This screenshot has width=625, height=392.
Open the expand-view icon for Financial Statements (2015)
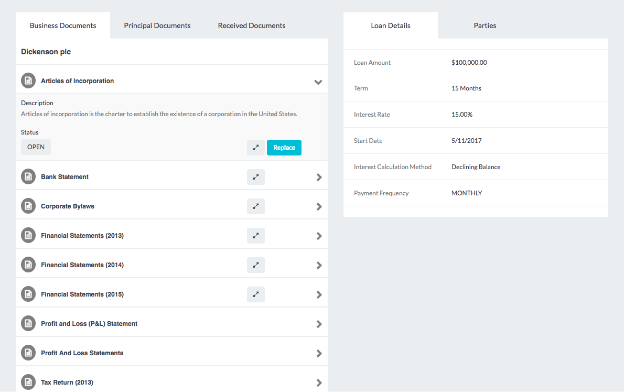(x=256, y=294)
